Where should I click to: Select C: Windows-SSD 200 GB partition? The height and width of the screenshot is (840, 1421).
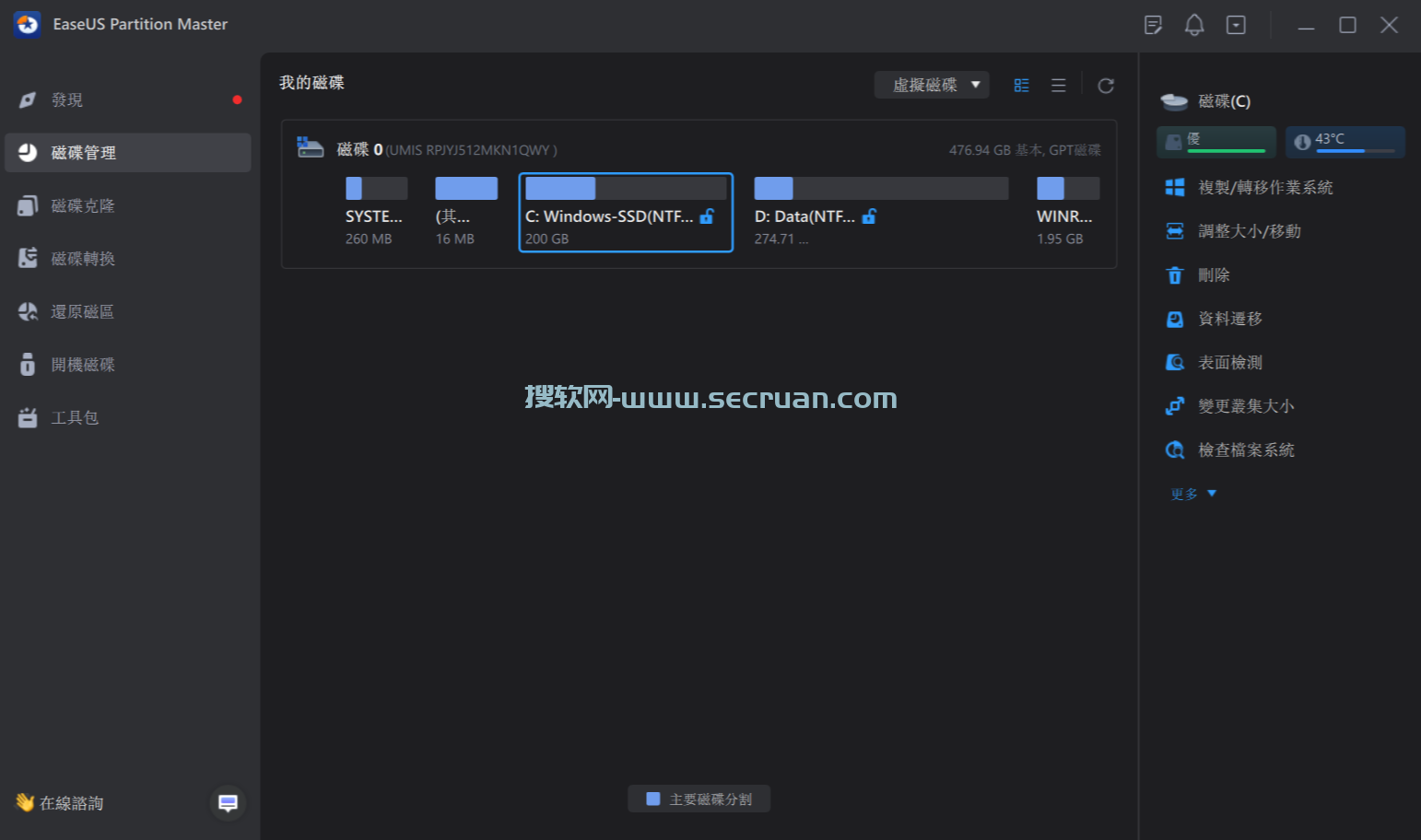coord(626,212)
